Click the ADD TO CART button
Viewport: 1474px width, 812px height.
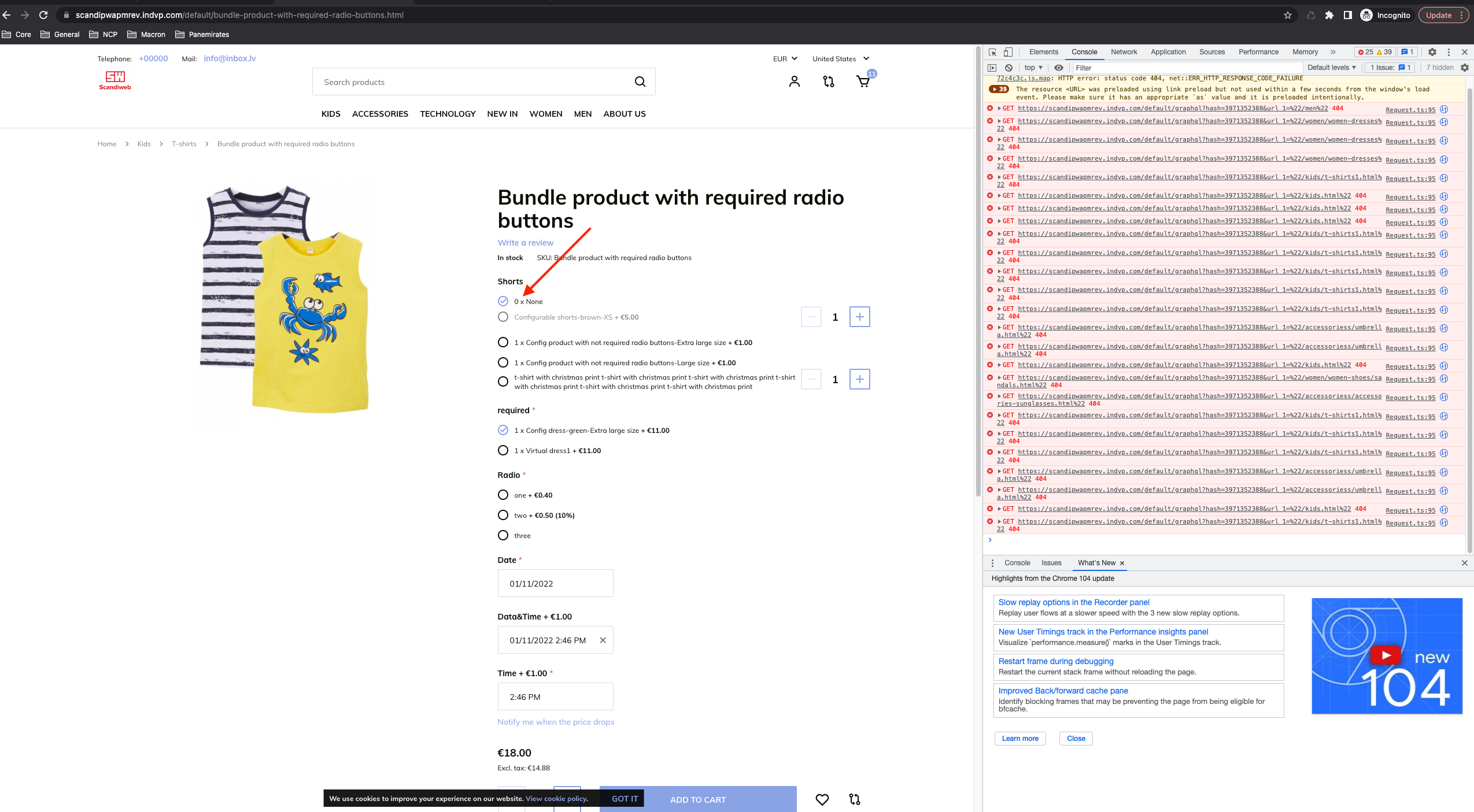coord(697,799)
